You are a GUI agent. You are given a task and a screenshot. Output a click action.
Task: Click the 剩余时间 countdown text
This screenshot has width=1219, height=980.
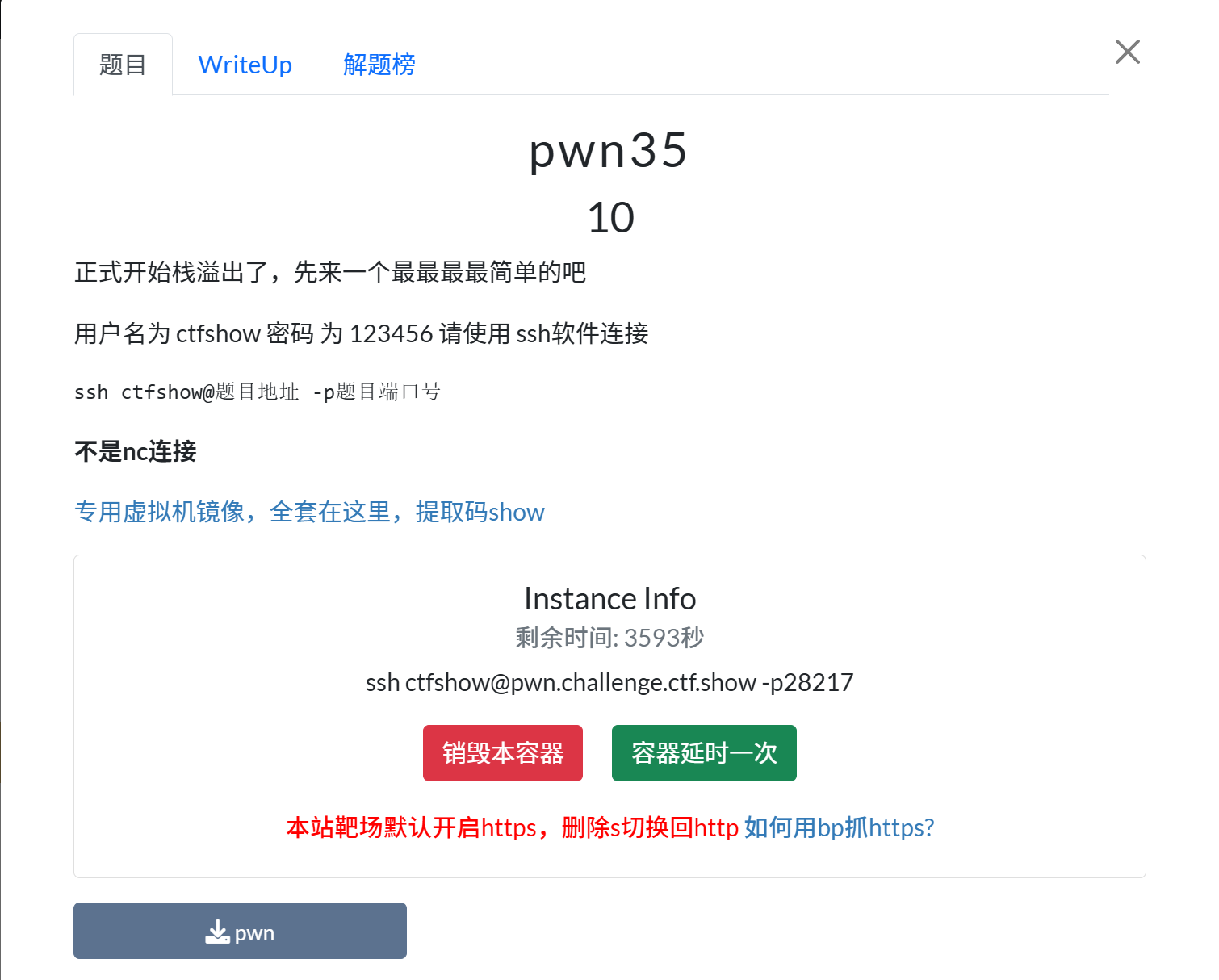pos(609,638)
